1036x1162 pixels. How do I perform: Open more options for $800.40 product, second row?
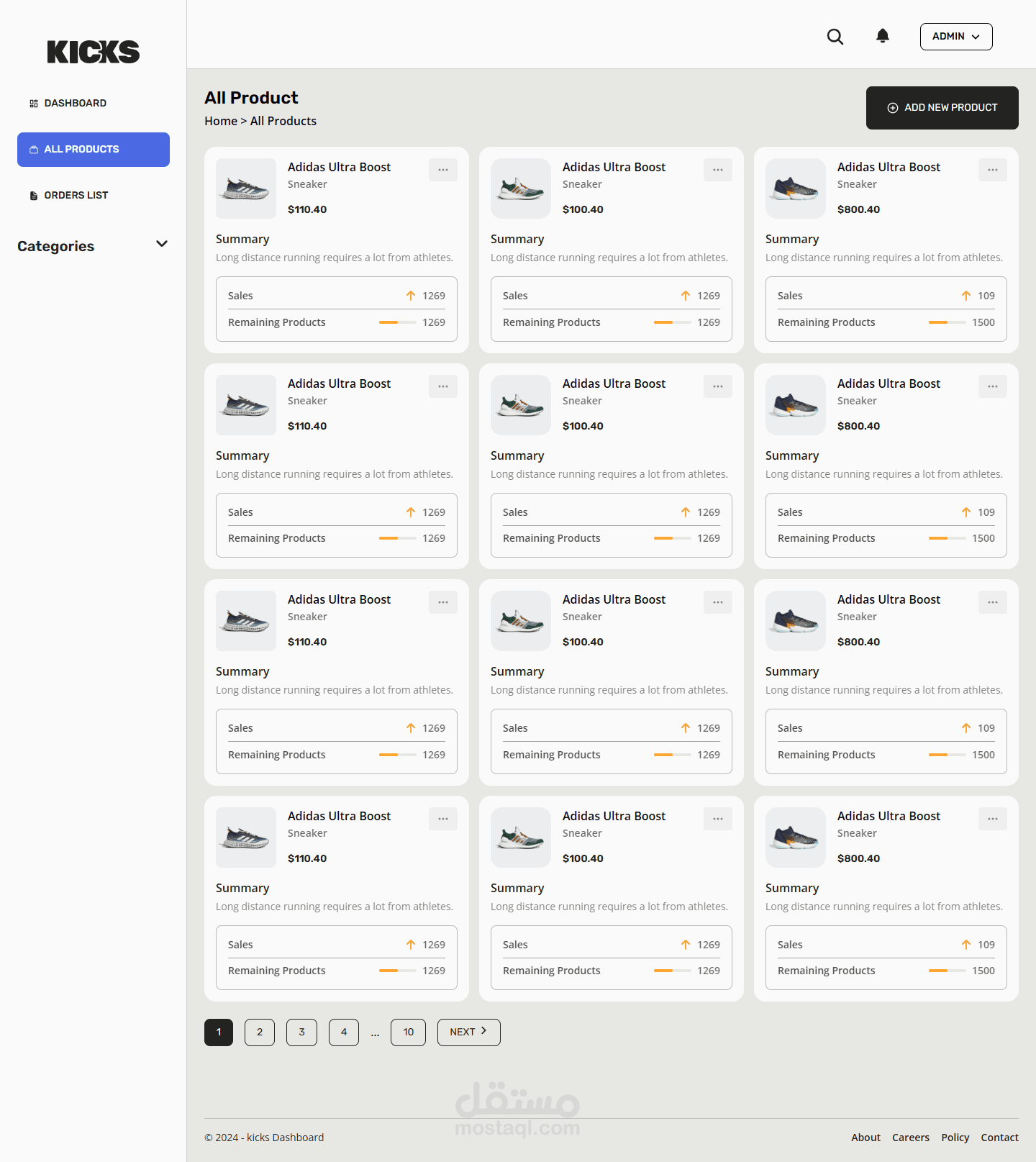click(x=993, y=386)
